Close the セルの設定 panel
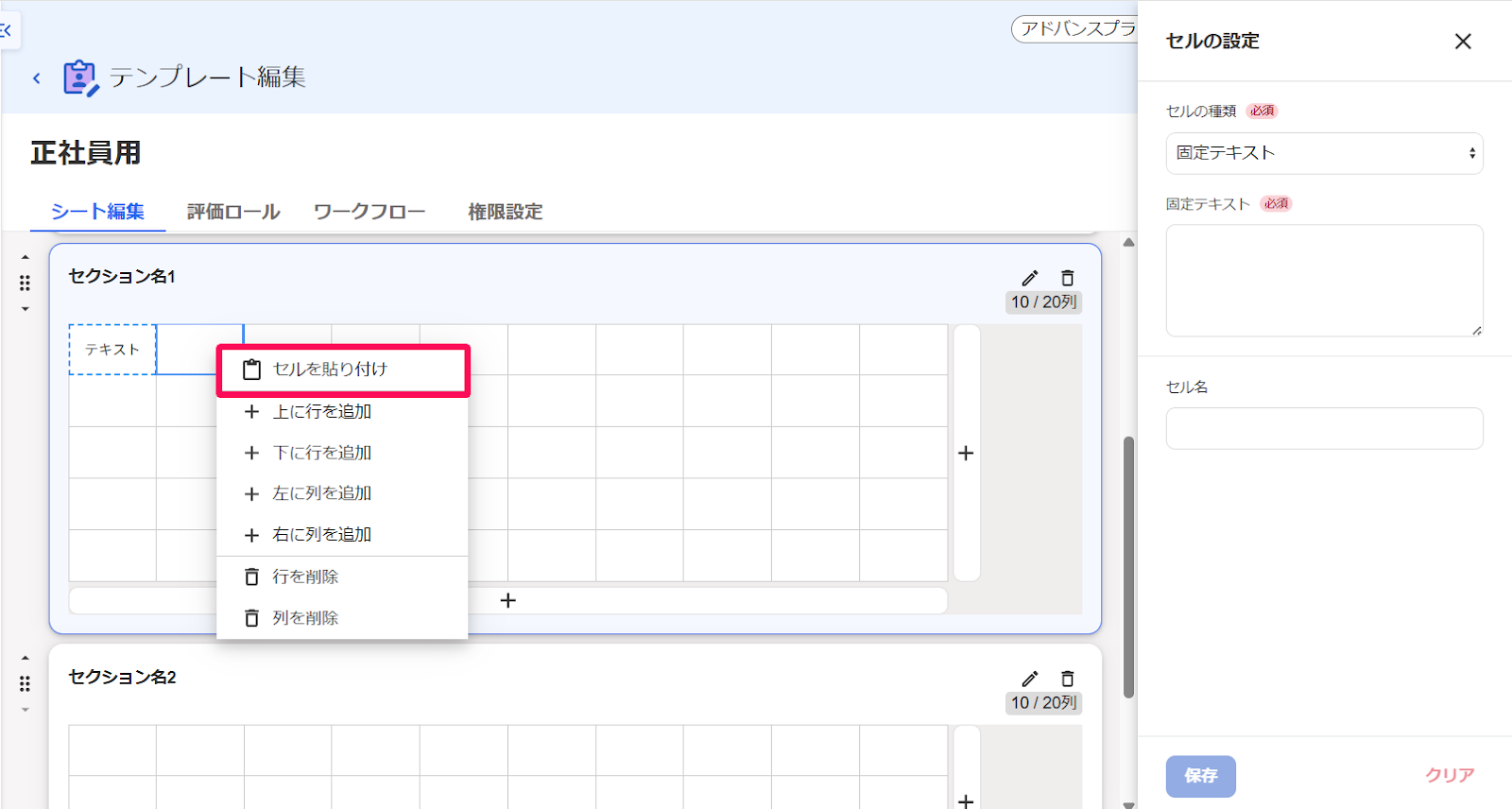Screen dimensions: 1512x809 [x=1463, y=42]
